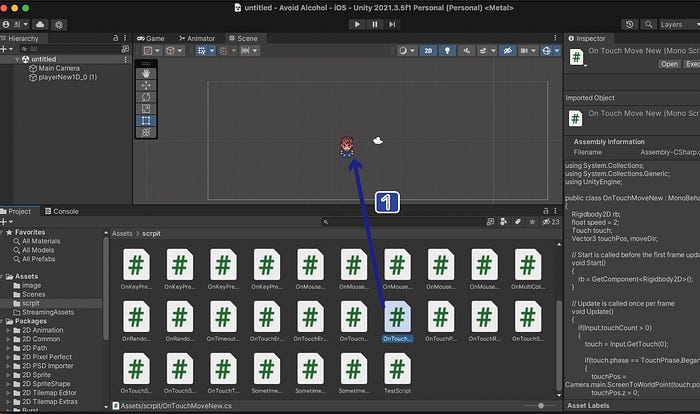
Task: Toggle the Hierarchy panel lock
Action: point(115,38)
